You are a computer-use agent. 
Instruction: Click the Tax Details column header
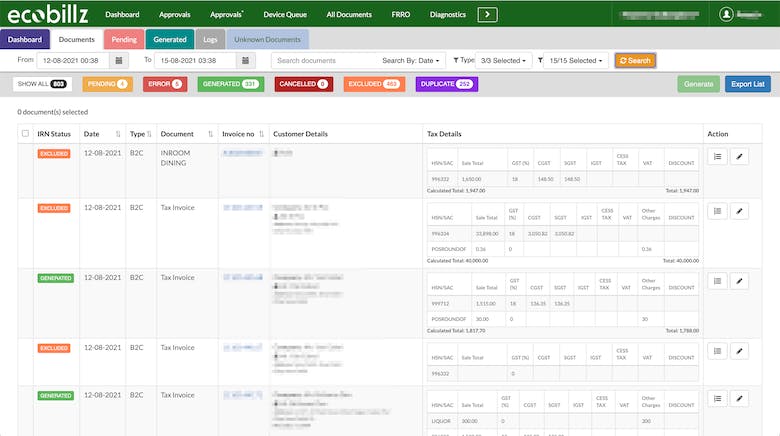[x=444, y=134]
